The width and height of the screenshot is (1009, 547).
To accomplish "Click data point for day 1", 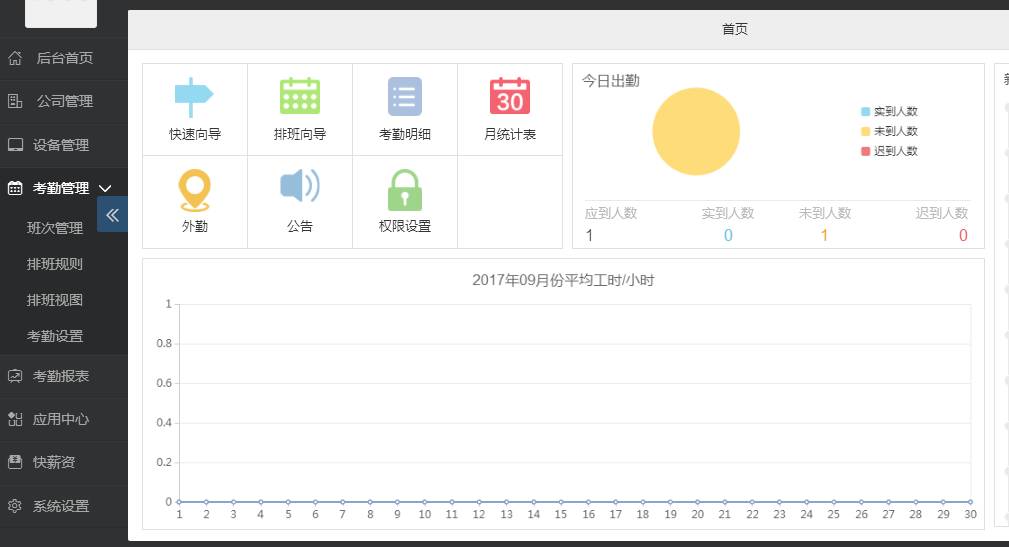I will coord(179,501).
